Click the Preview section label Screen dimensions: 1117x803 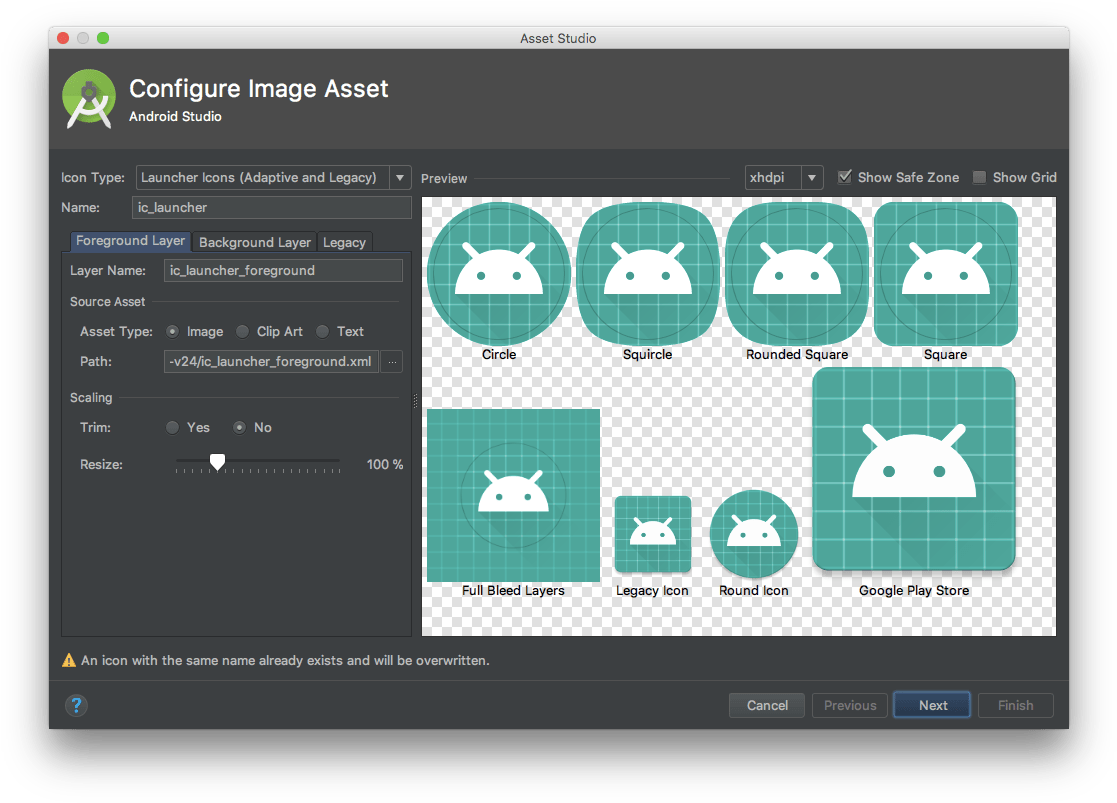[x=444, y=178]
